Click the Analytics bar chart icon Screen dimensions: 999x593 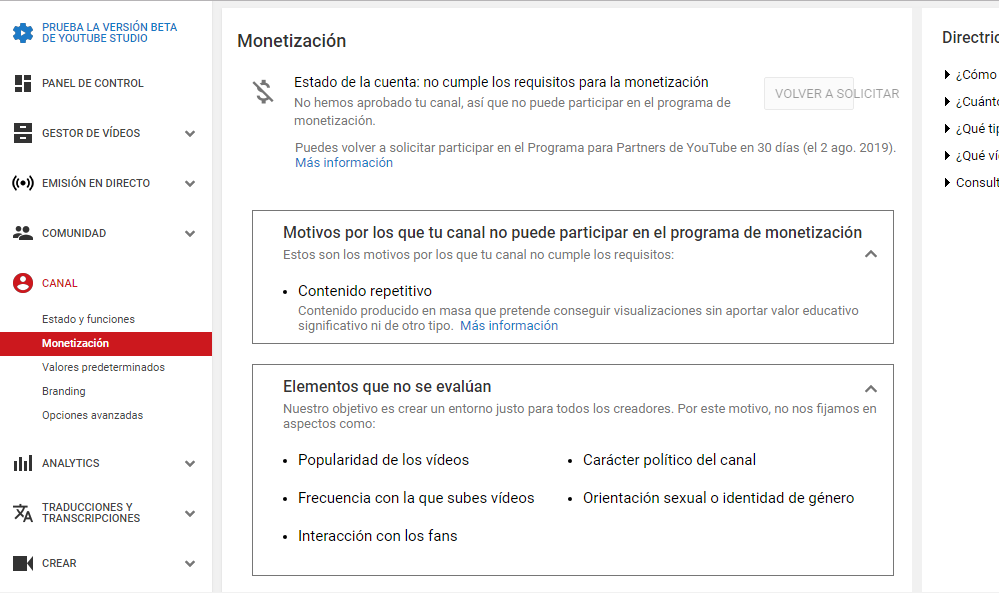pos(23,463)
